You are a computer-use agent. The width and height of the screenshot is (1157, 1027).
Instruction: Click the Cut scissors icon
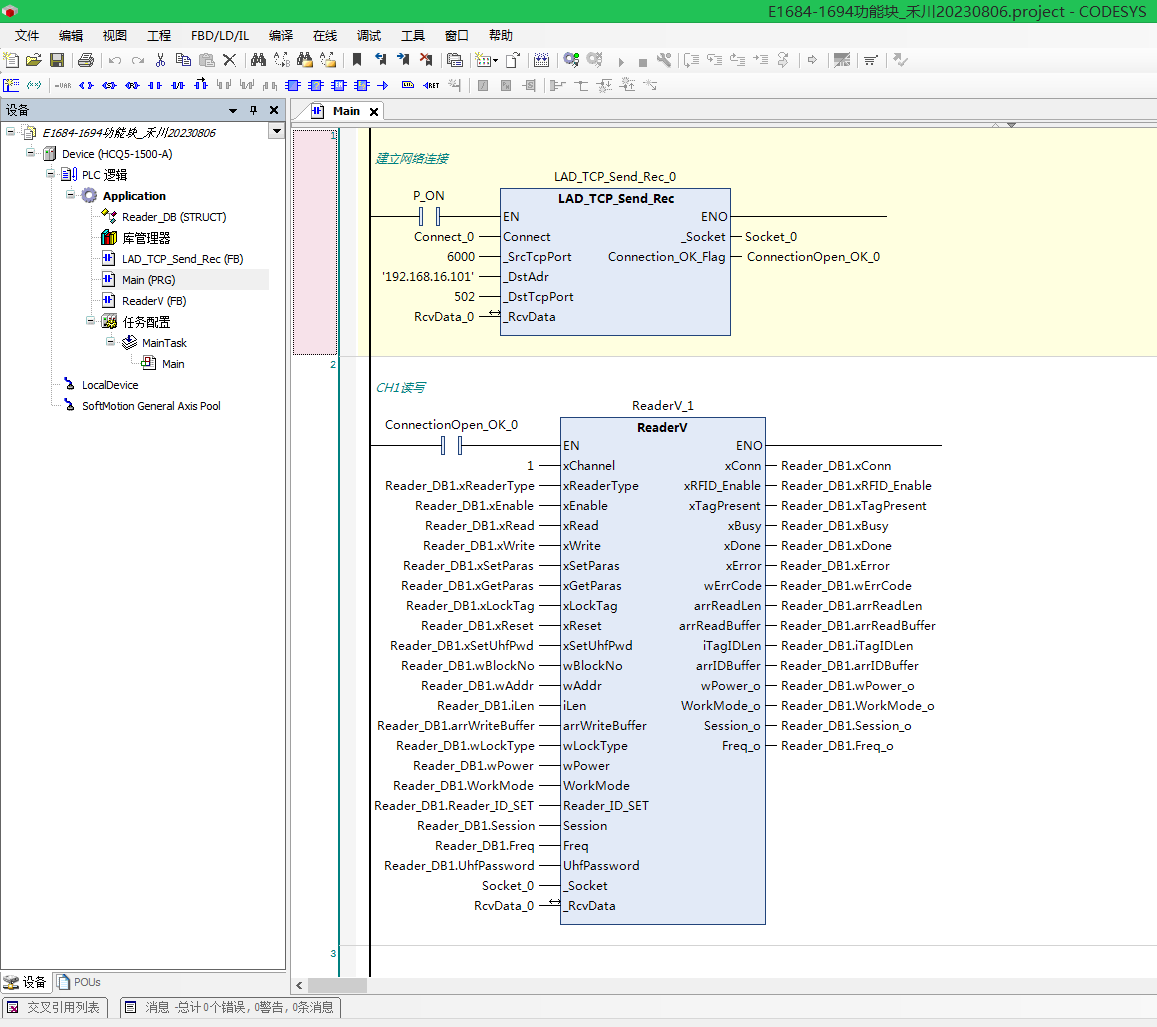[x=160, y=60]
